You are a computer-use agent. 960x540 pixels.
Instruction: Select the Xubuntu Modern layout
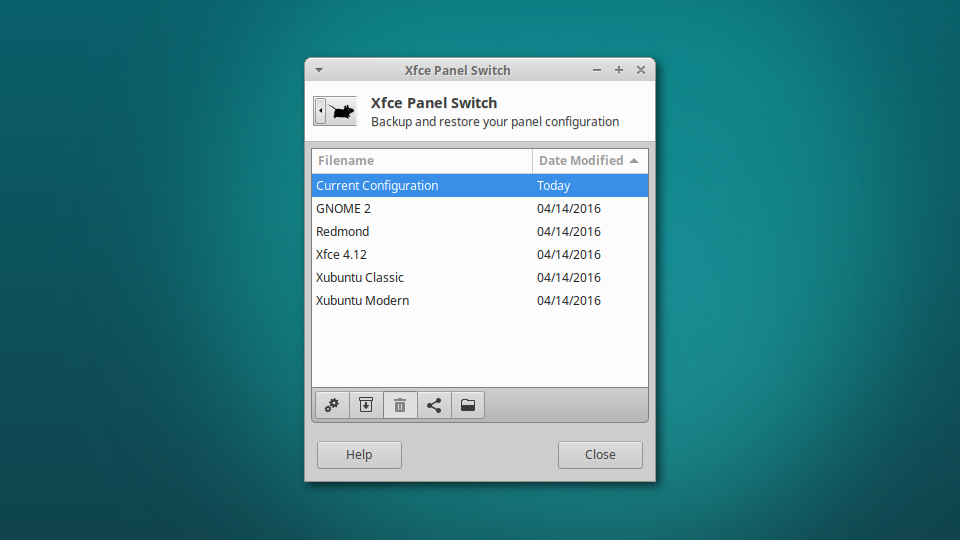480,301
